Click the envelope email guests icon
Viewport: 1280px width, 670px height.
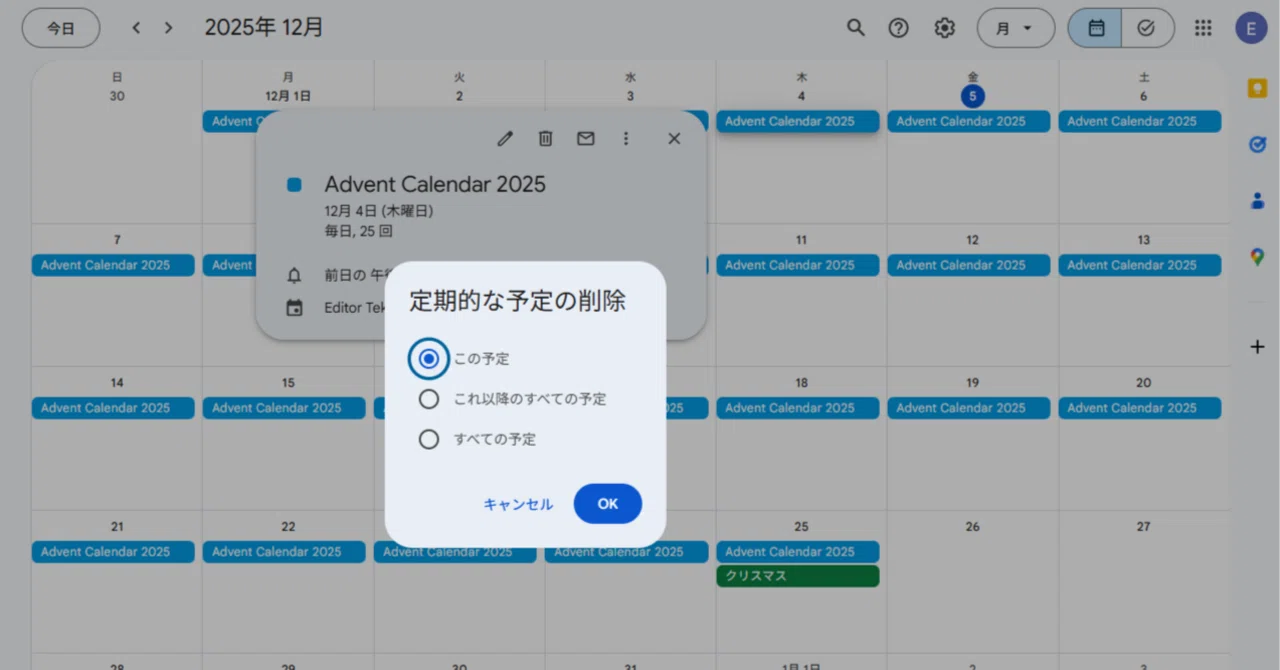point(586,139)
